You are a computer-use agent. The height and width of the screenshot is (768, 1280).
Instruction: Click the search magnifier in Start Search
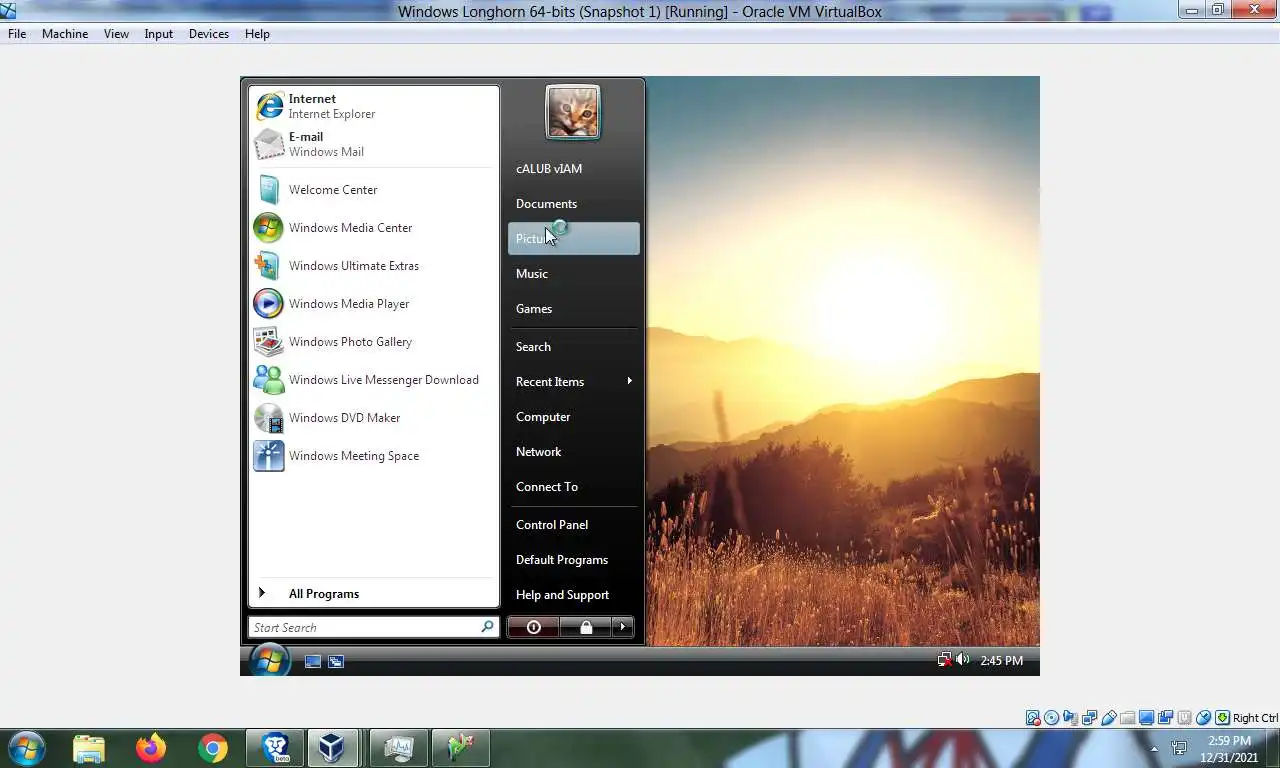tap(487, 627)
